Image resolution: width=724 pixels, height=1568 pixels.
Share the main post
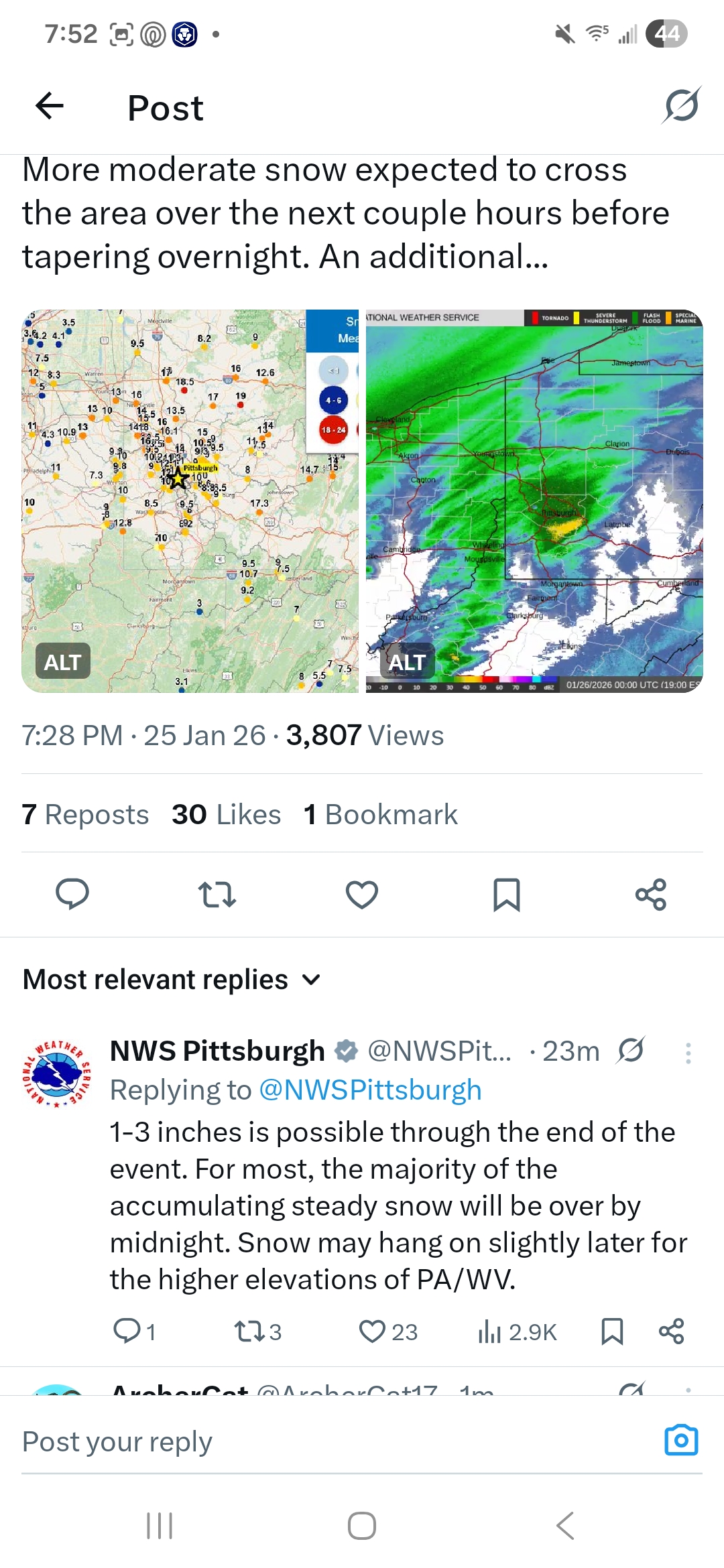(x=651, y=894)
